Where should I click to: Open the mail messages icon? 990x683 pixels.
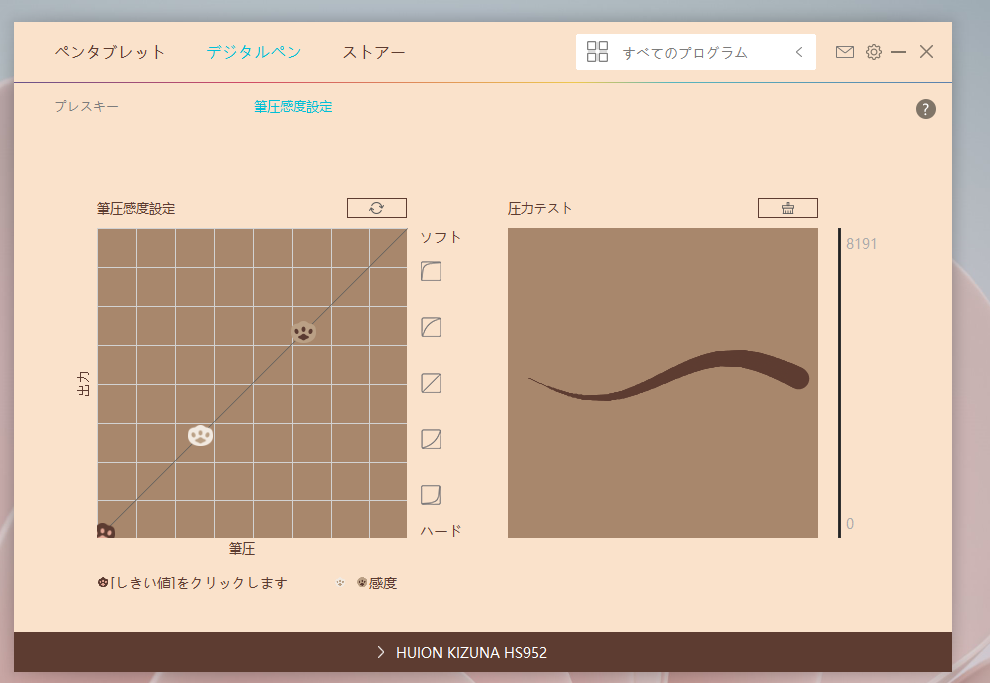coord(845,52)
